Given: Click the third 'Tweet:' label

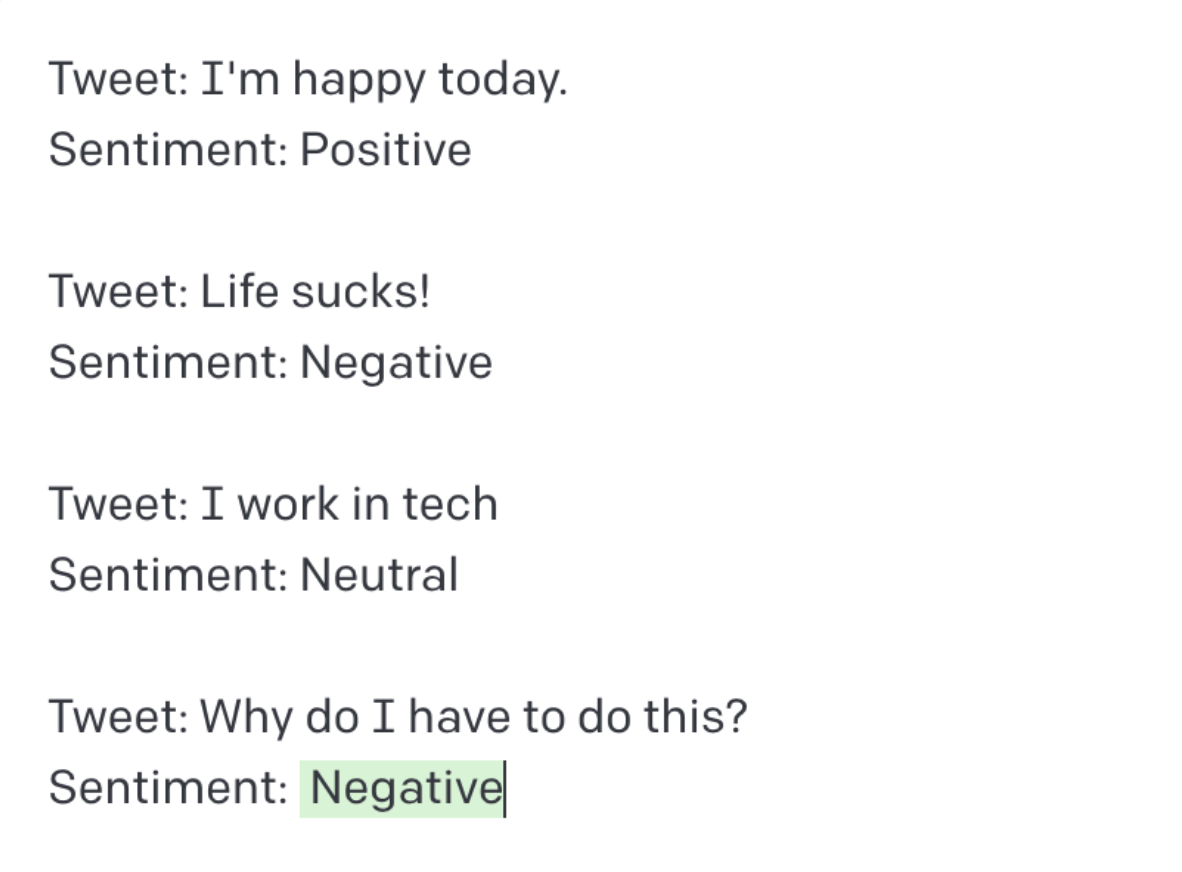Looking at the screenshot, I should [118, 503].
